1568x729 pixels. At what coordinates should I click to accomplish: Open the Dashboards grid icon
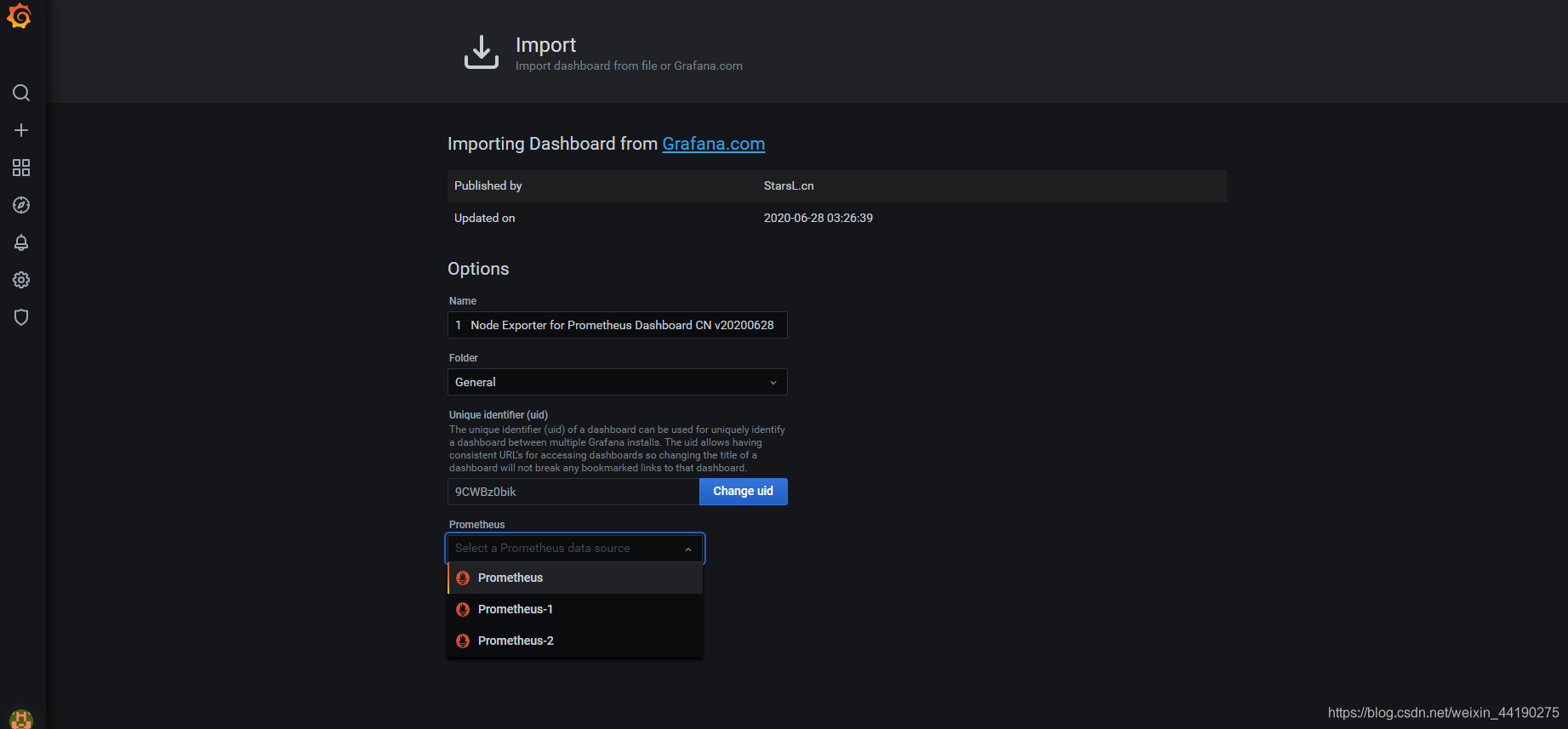(21, 168)
